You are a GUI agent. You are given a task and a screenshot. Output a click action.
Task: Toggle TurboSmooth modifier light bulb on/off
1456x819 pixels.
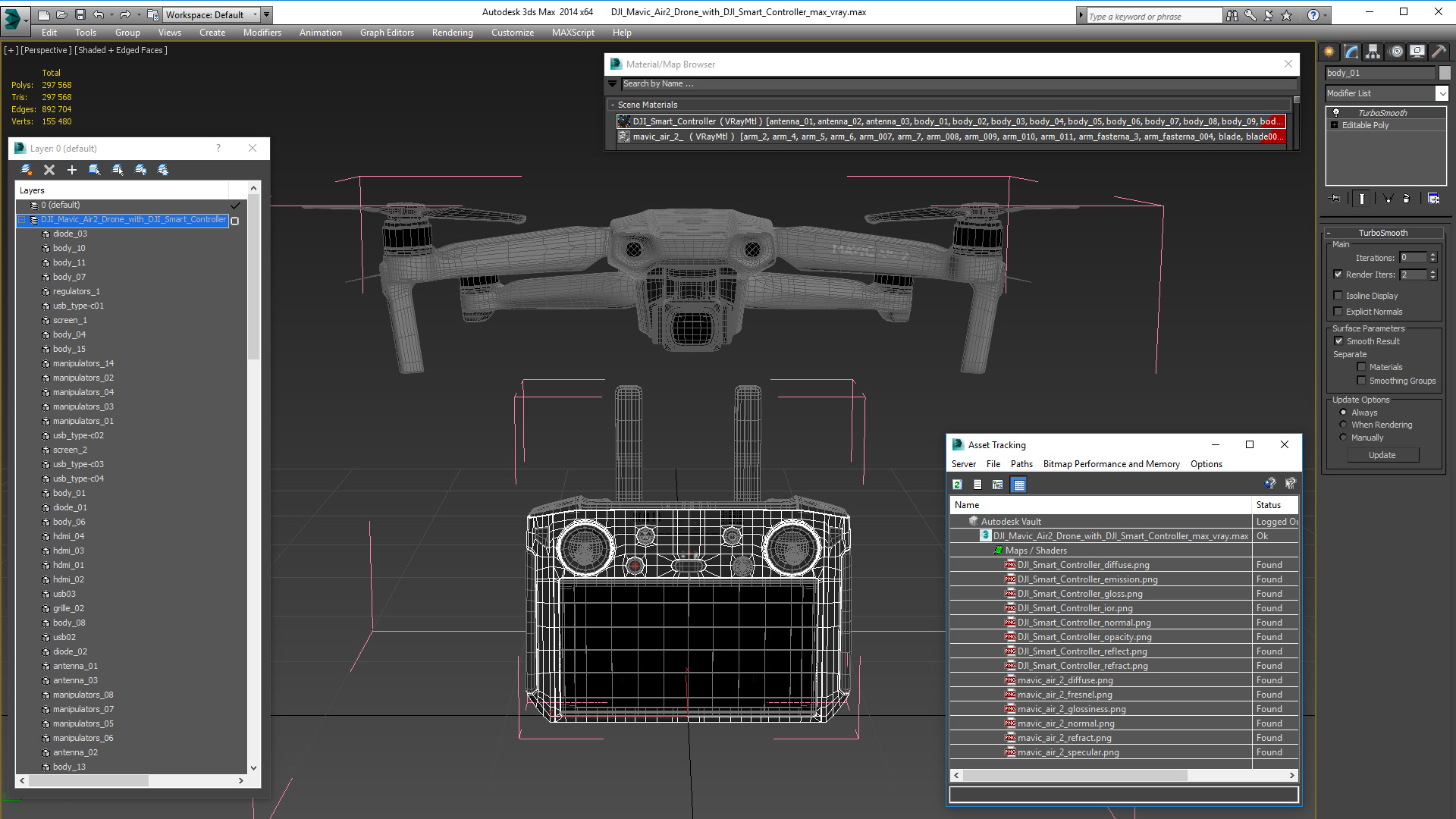point(1336,112)
